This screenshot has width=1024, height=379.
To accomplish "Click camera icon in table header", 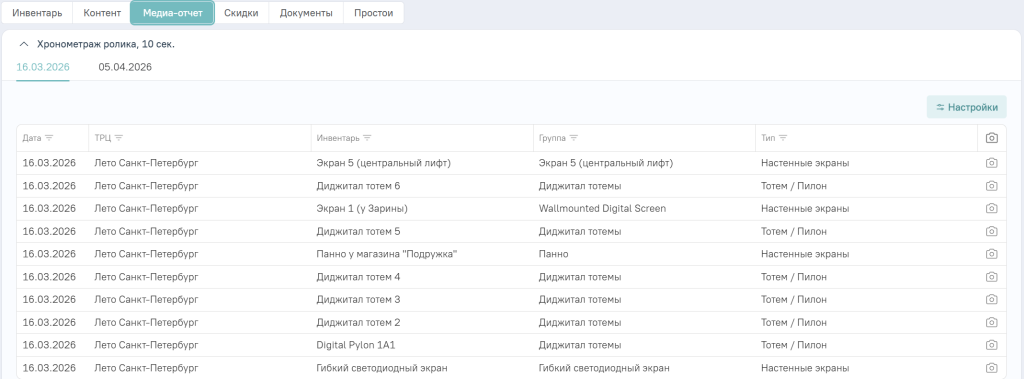I will tap(991, 138).
